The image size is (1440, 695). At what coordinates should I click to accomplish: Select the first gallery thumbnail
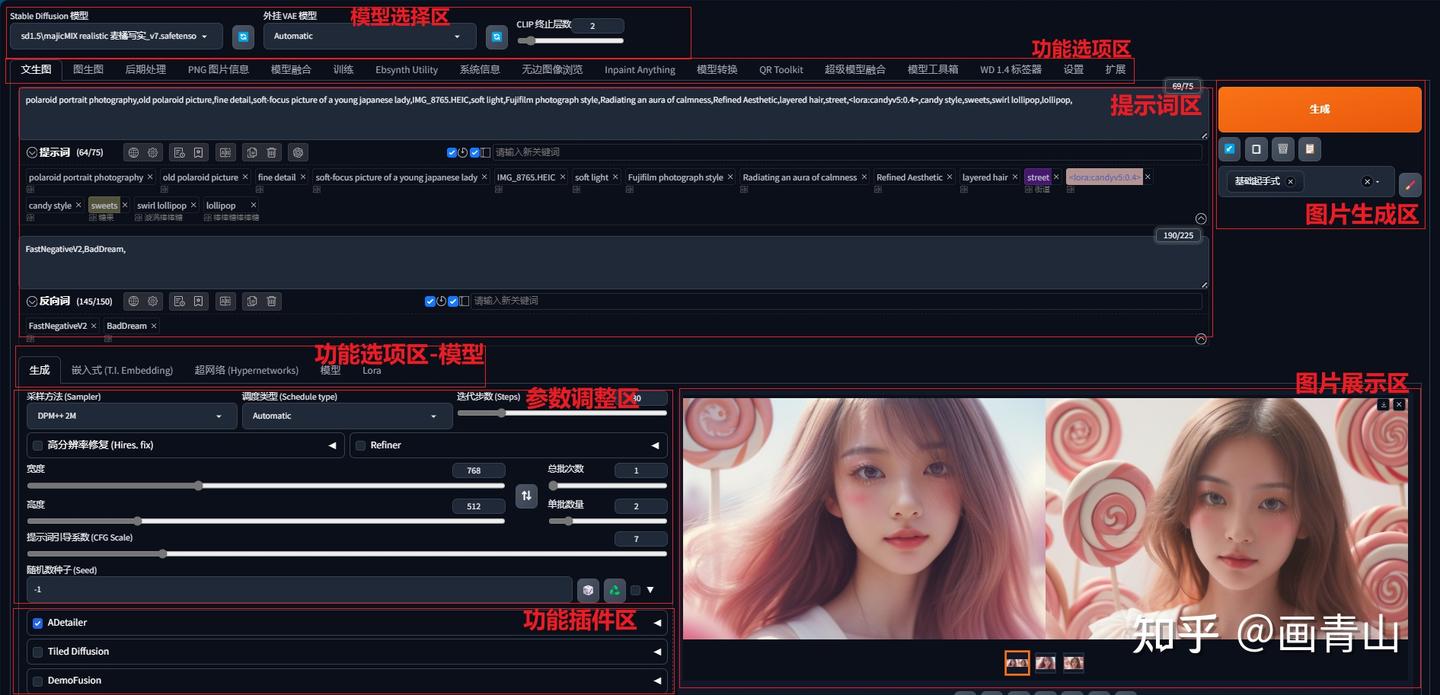point(1017,662)
